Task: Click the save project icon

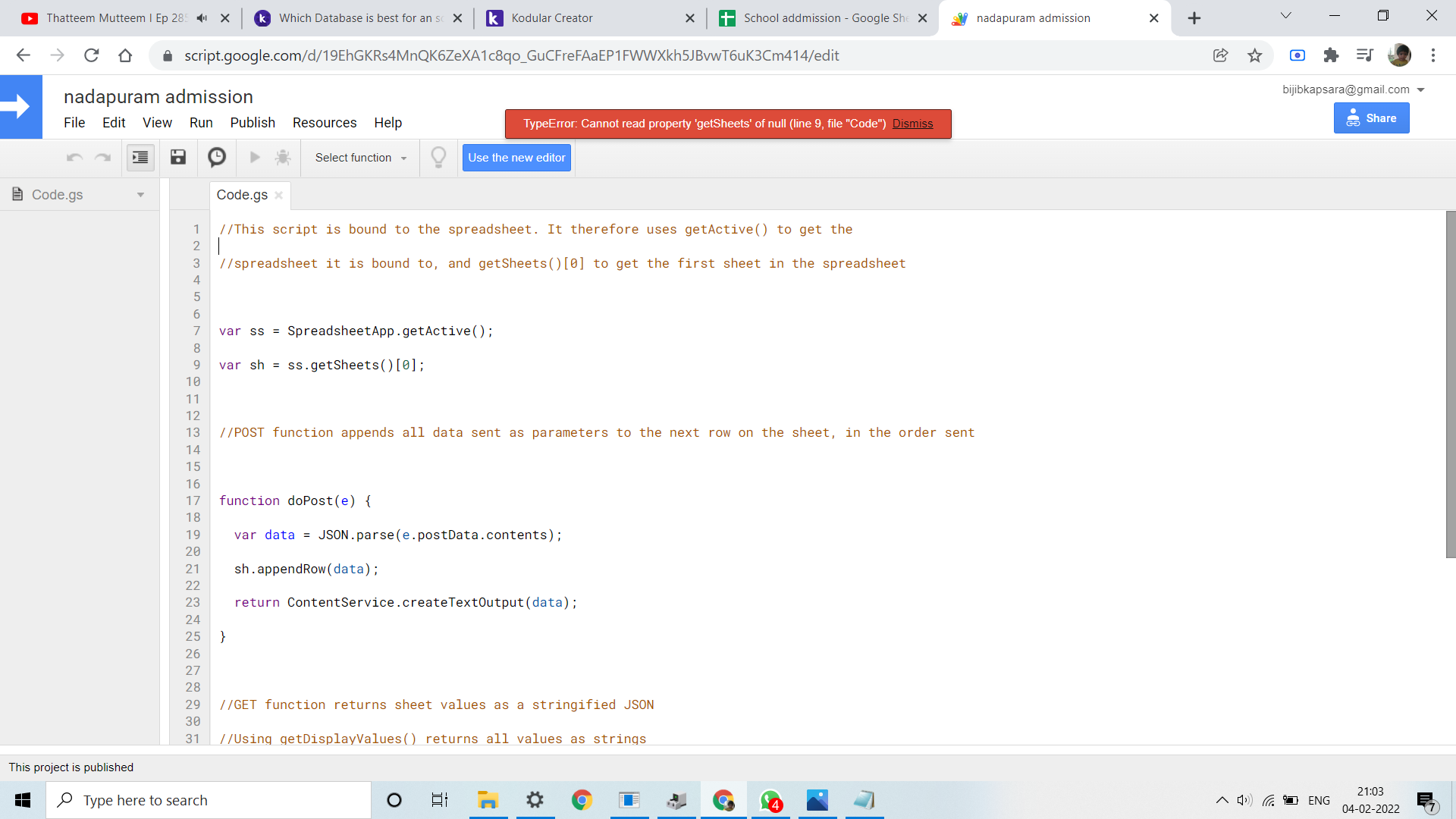Action: pos(178,157)
